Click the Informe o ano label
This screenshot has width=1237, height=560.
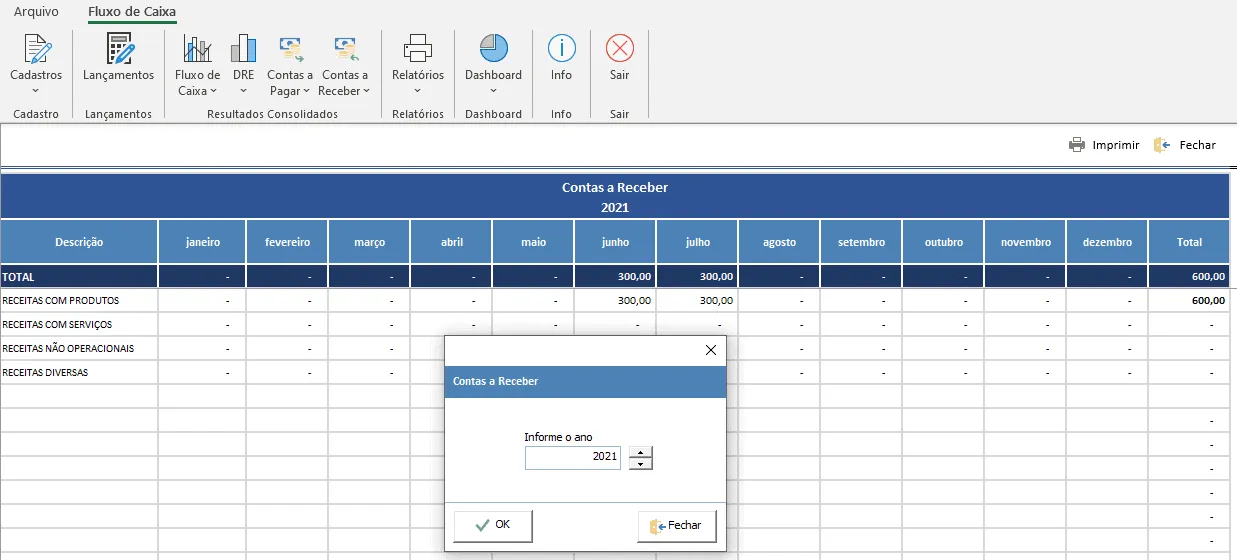pyautogui.click(x=558, y=437)
